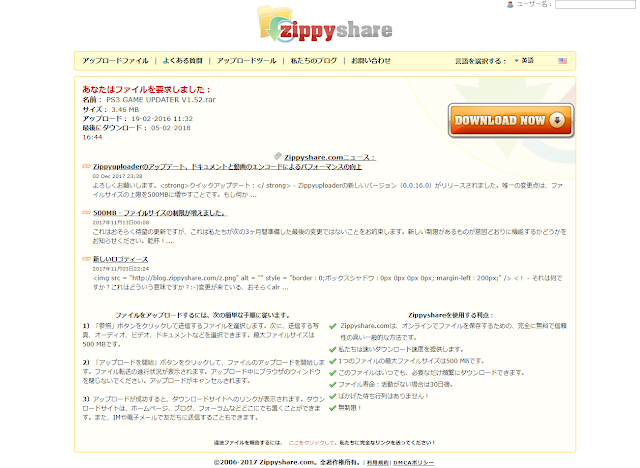Click the orange DOWNLOAD NOW button
The height and width of the screenshot is (468, 640).
511,120
